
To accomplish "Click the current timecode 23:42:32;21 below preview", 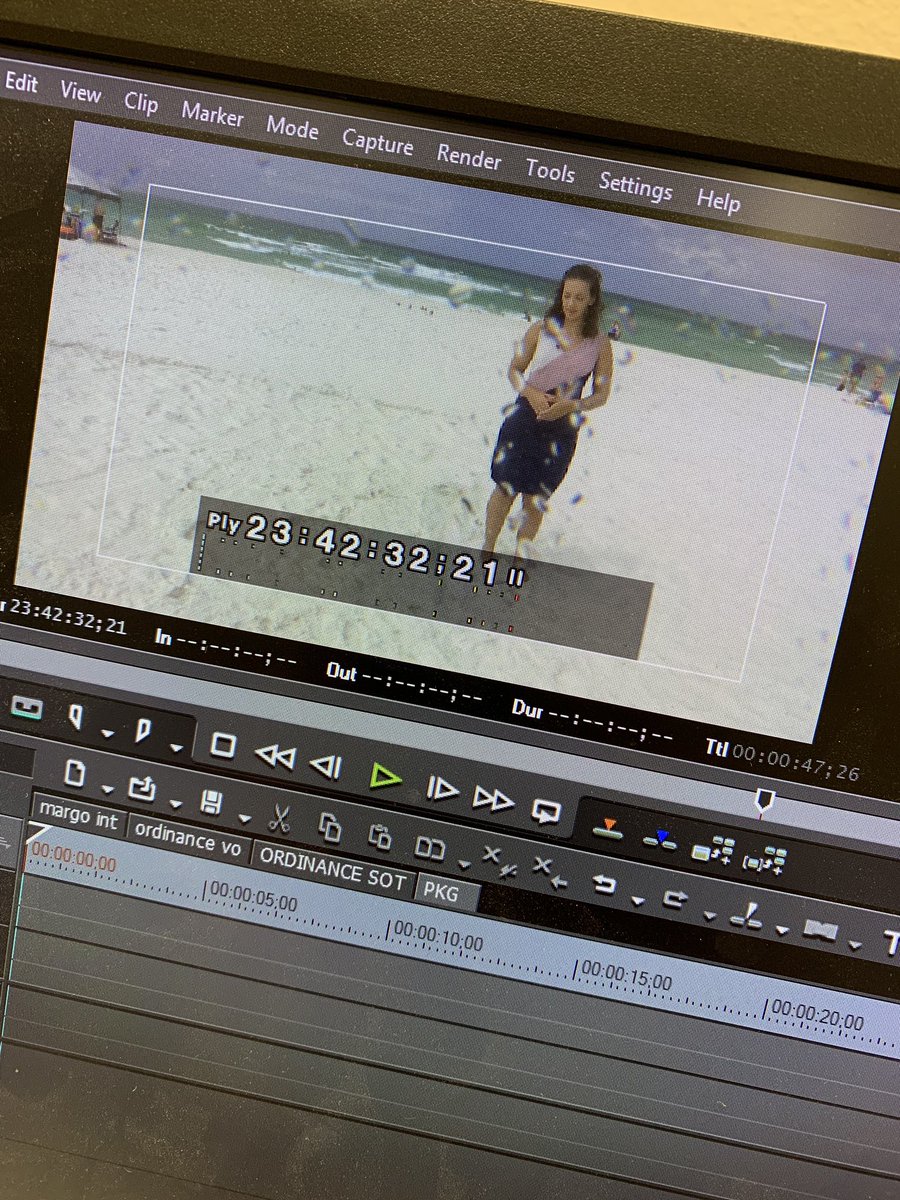I will click(67, 617).
